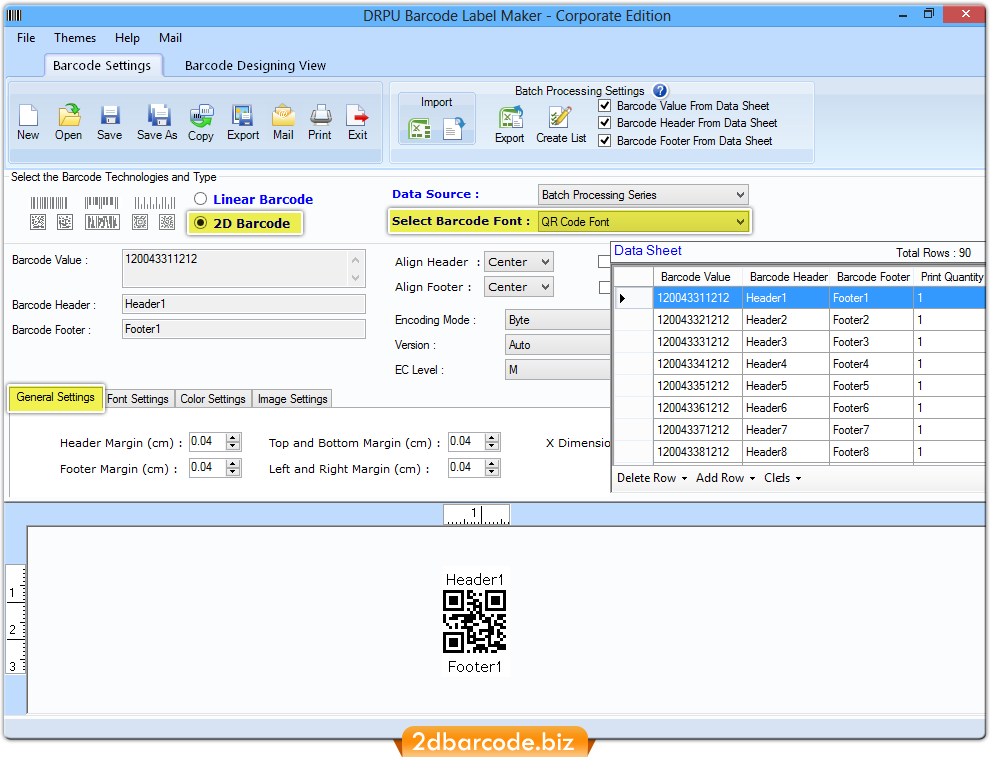Open the Encoding Mode dropdown
Image resolution: width=990 pixels, height=757 pixels.
click(x=558, y=320)
